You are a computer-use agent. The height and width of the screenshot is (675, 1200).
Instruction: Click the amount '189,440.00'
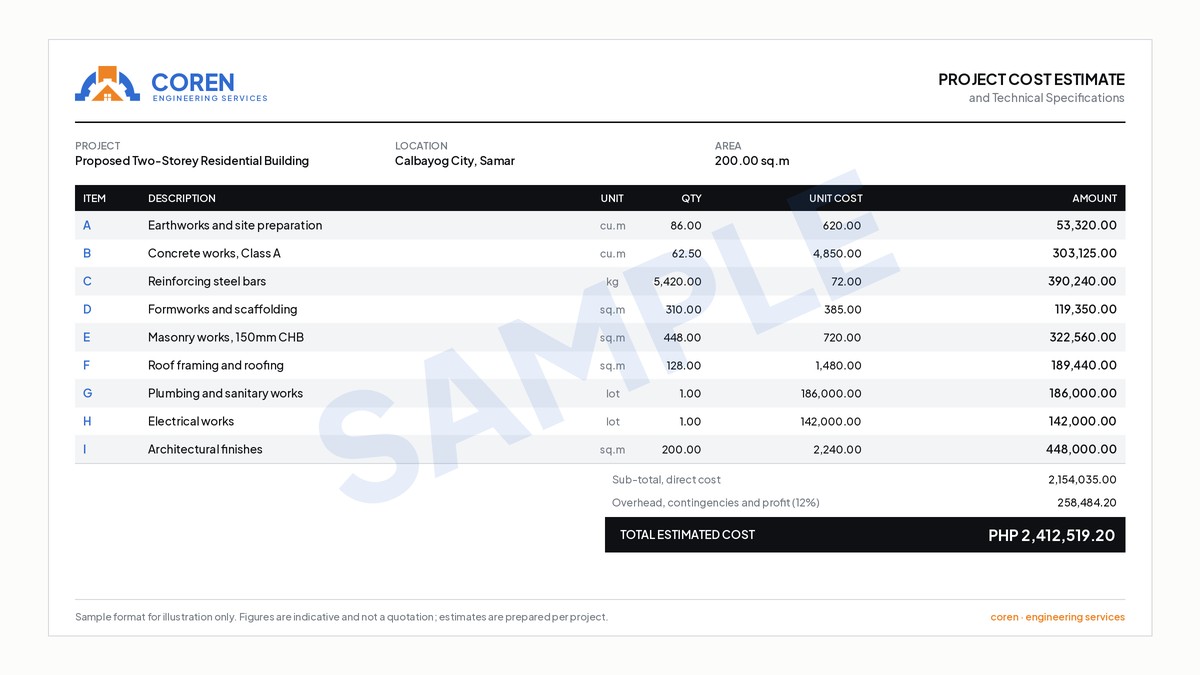pyautogui.click(x=1084, y=366)
